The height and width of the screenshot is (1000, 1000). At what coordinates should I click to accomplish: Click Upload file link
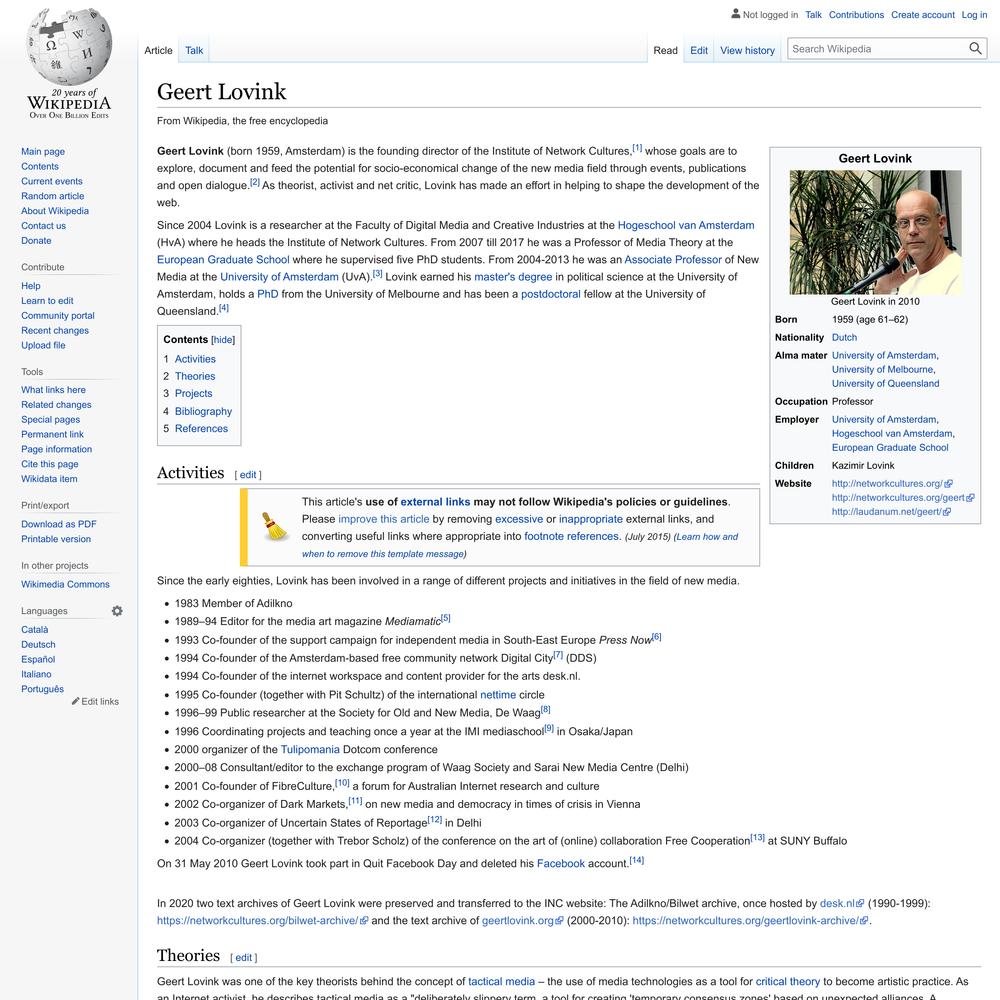(43, 345)
